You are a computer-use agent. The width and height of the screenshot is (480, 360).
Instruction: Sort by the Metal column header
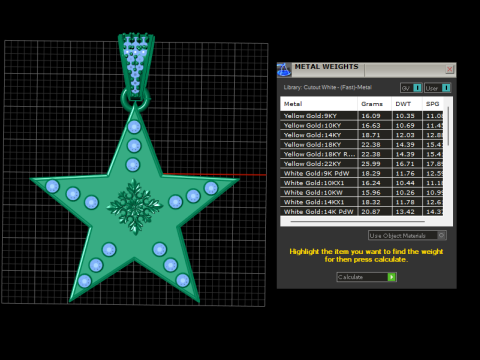(319, 104)
